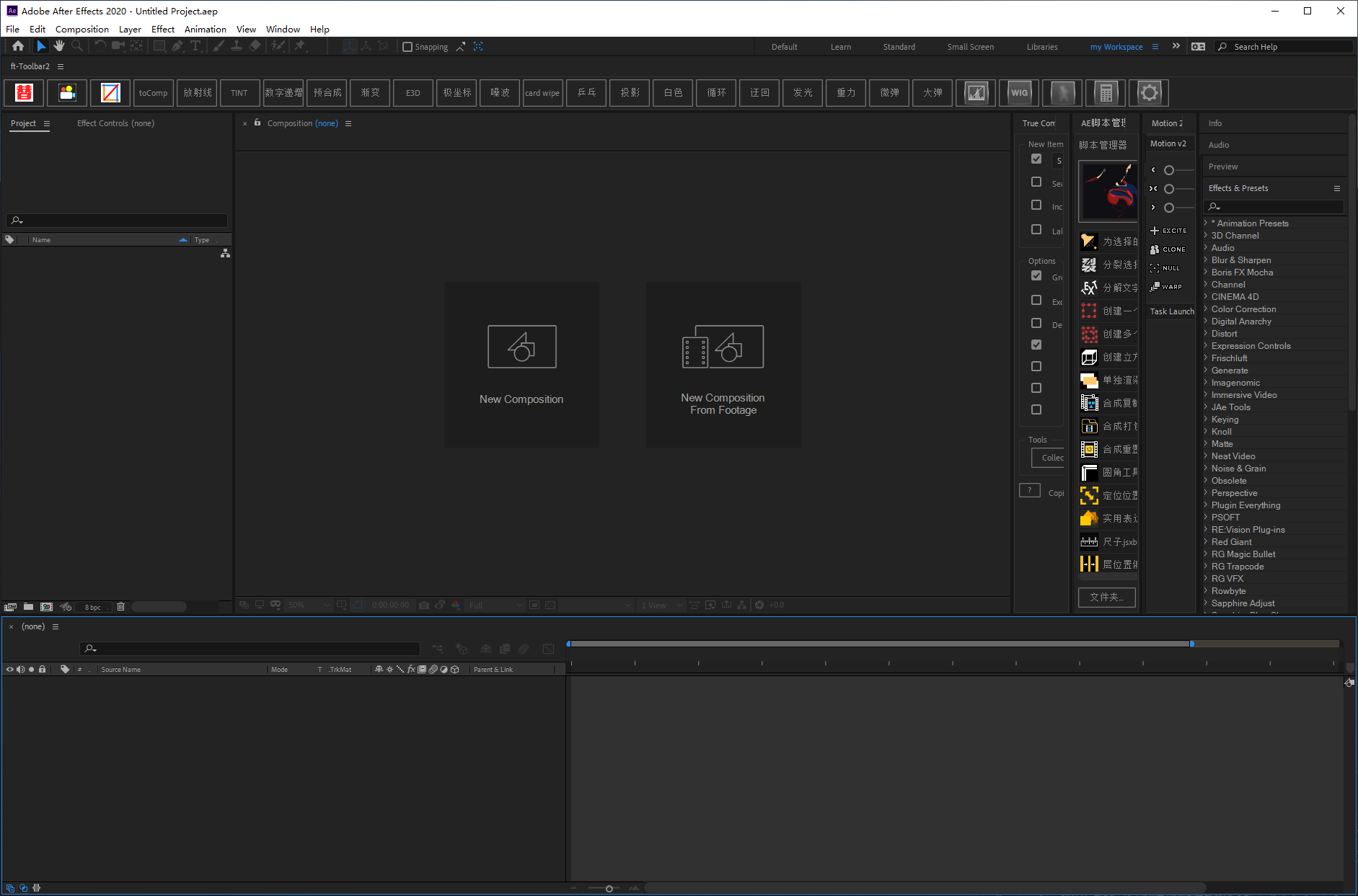This screenshot has height=896, width=1358.
Task: Select the Pen tool
Action: (177, 46)
